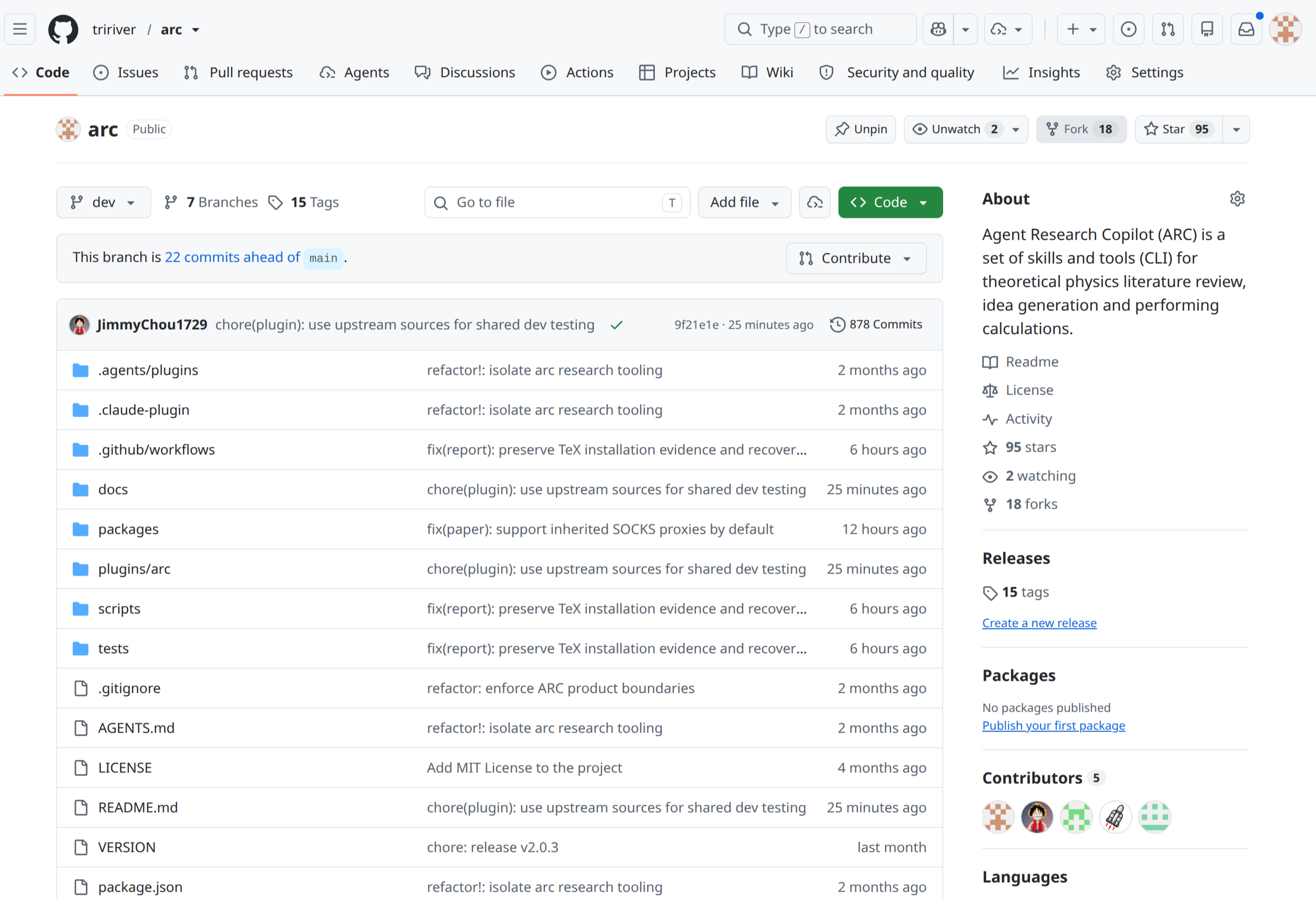Click Create a new release link
Image resolution: width=1316 pixels, height=899 pixels.
pos(1039,623)
